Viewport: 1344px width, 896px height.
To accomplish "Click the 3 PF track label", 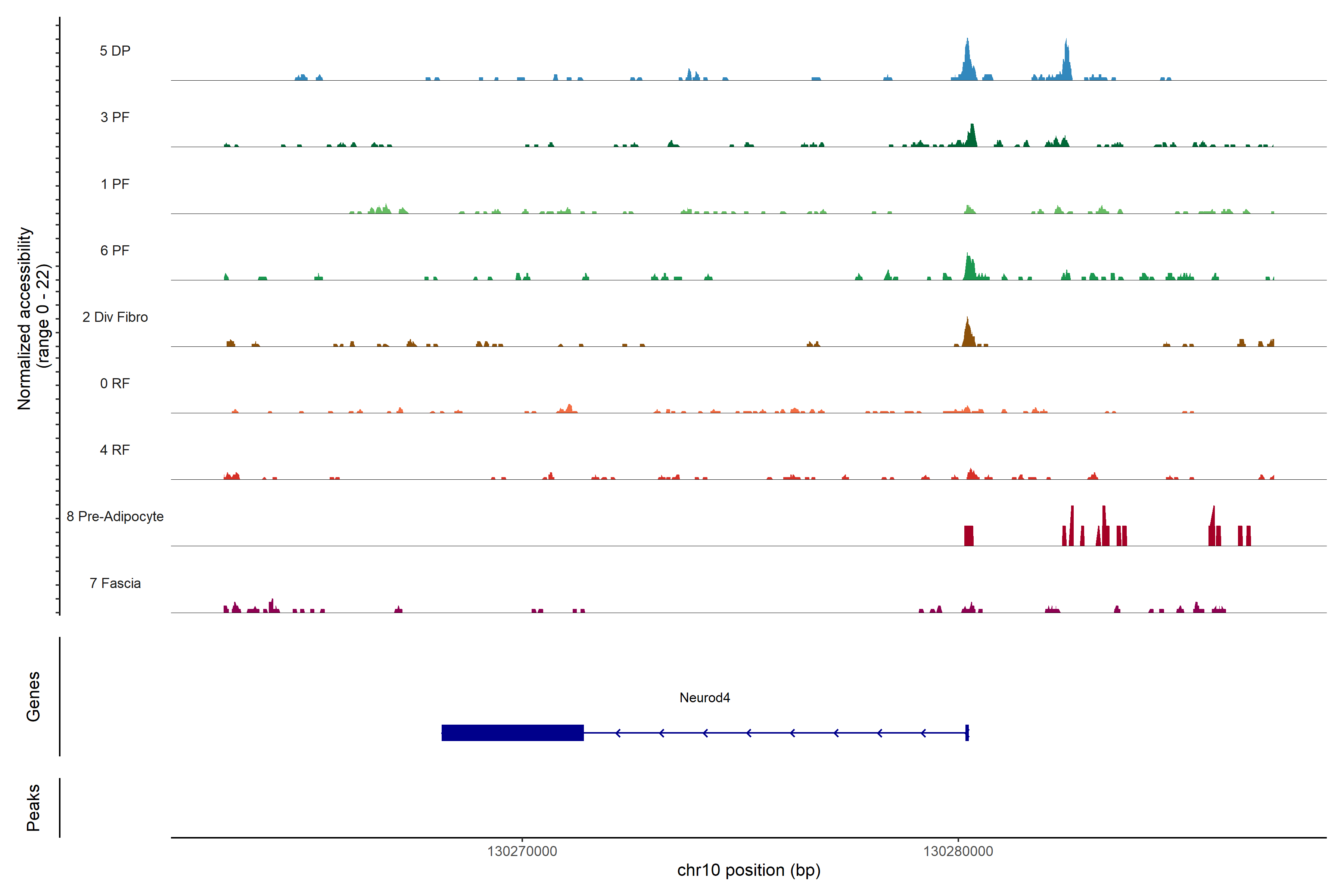I will pos(115,117).
